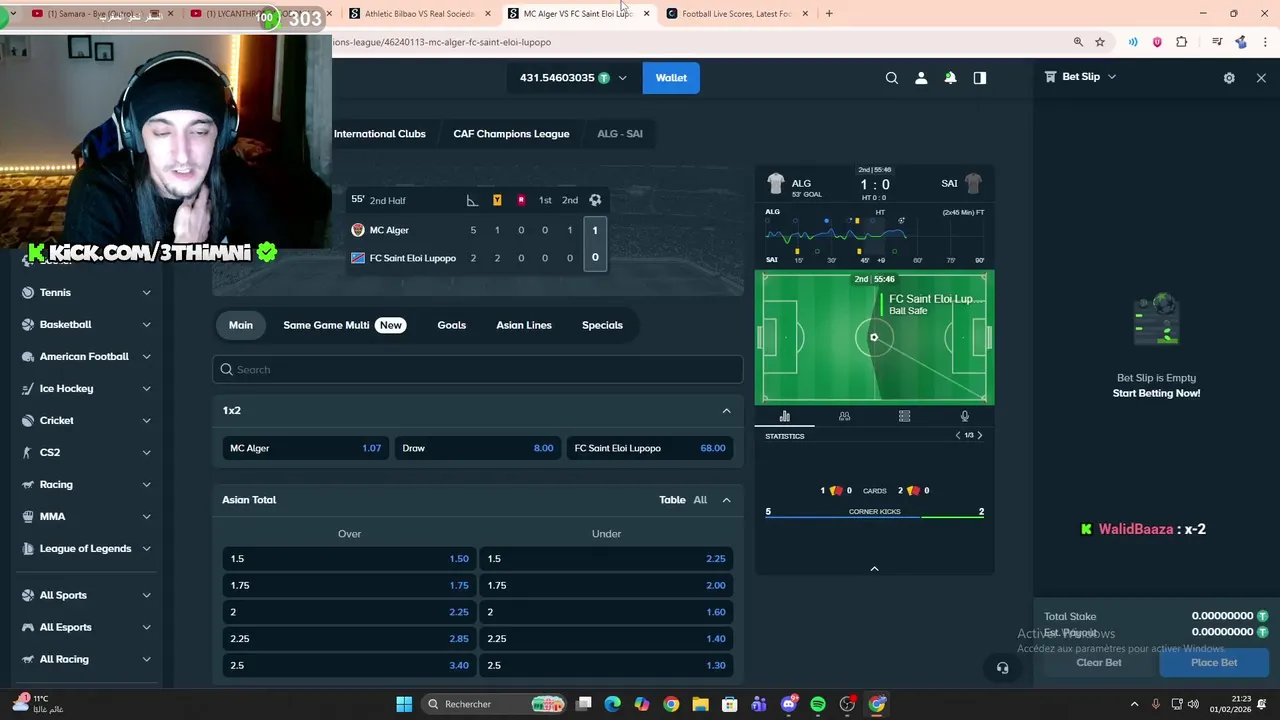
Task: Bet on Draw at 8.00
Action: pos(478,448)
